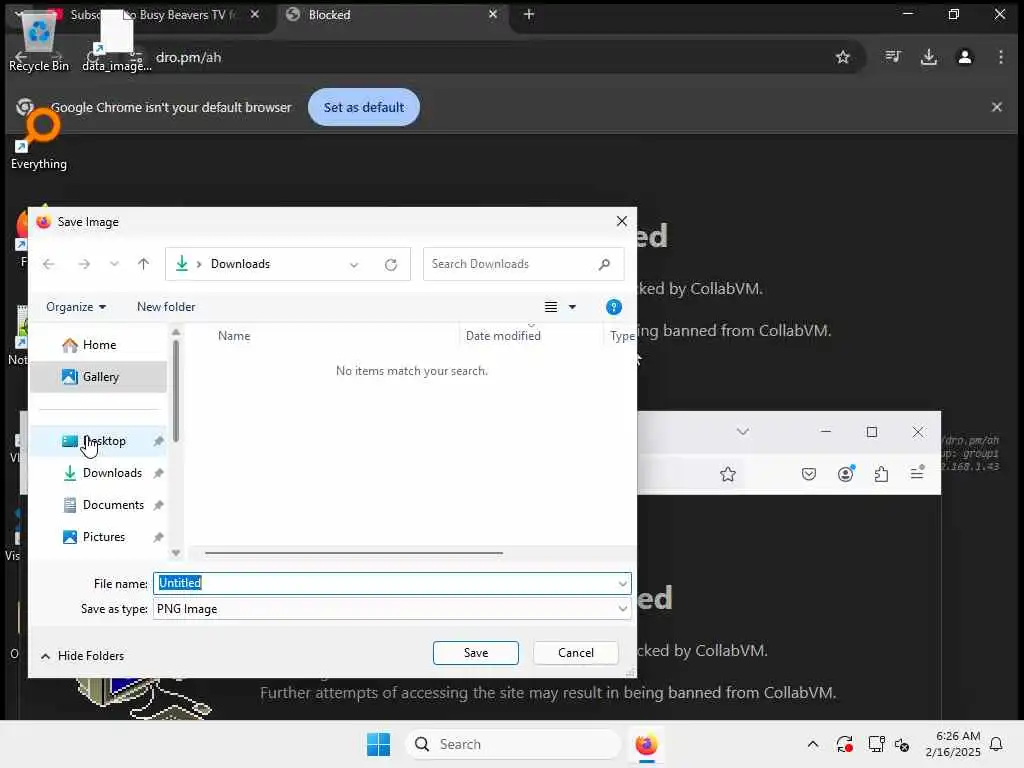Select Home in the navigation pane
This screenshot has width=1024, height=768.
(x=99, y=345)
